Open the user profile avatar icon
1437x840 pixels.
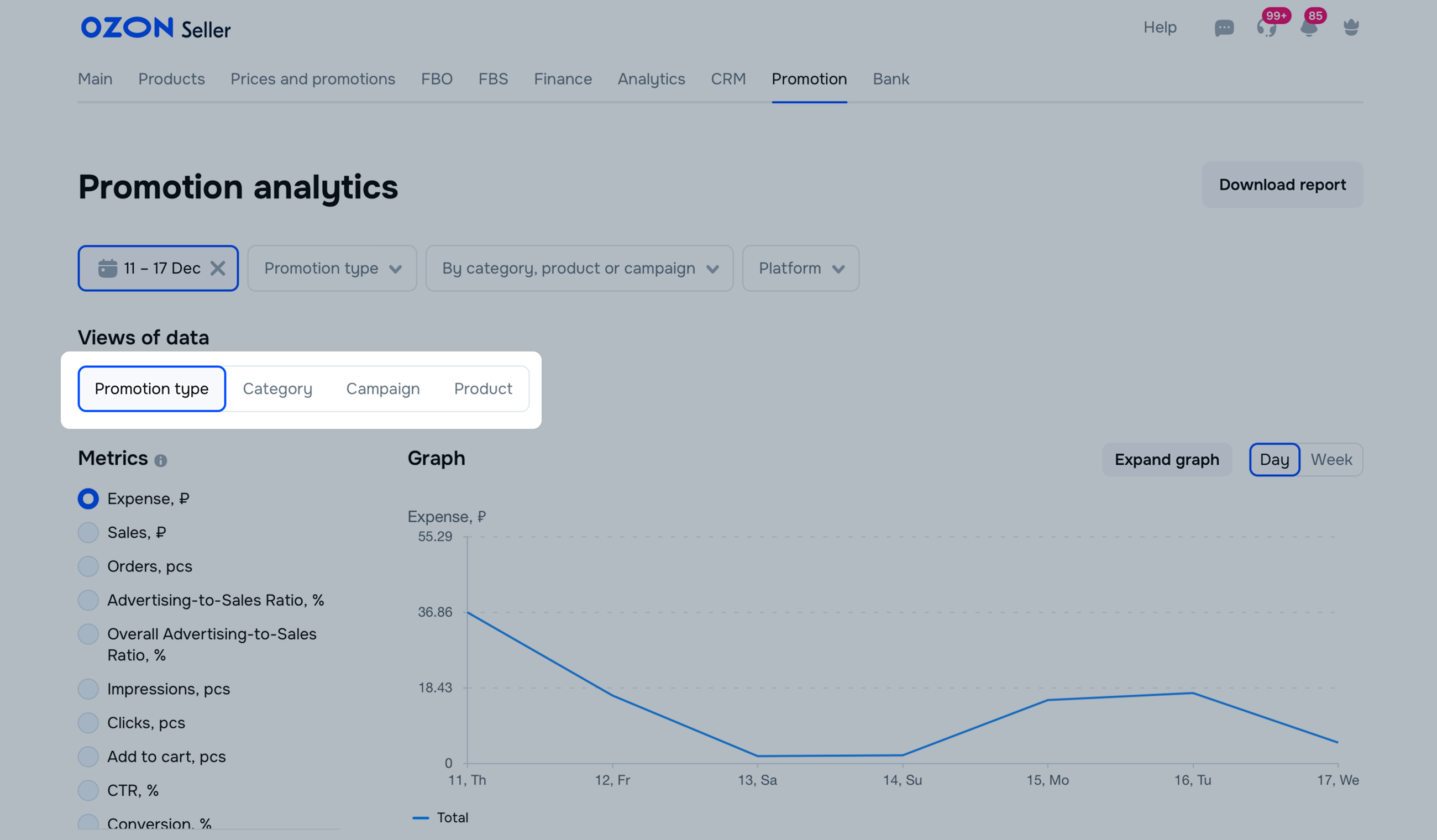coord(1351,28)
